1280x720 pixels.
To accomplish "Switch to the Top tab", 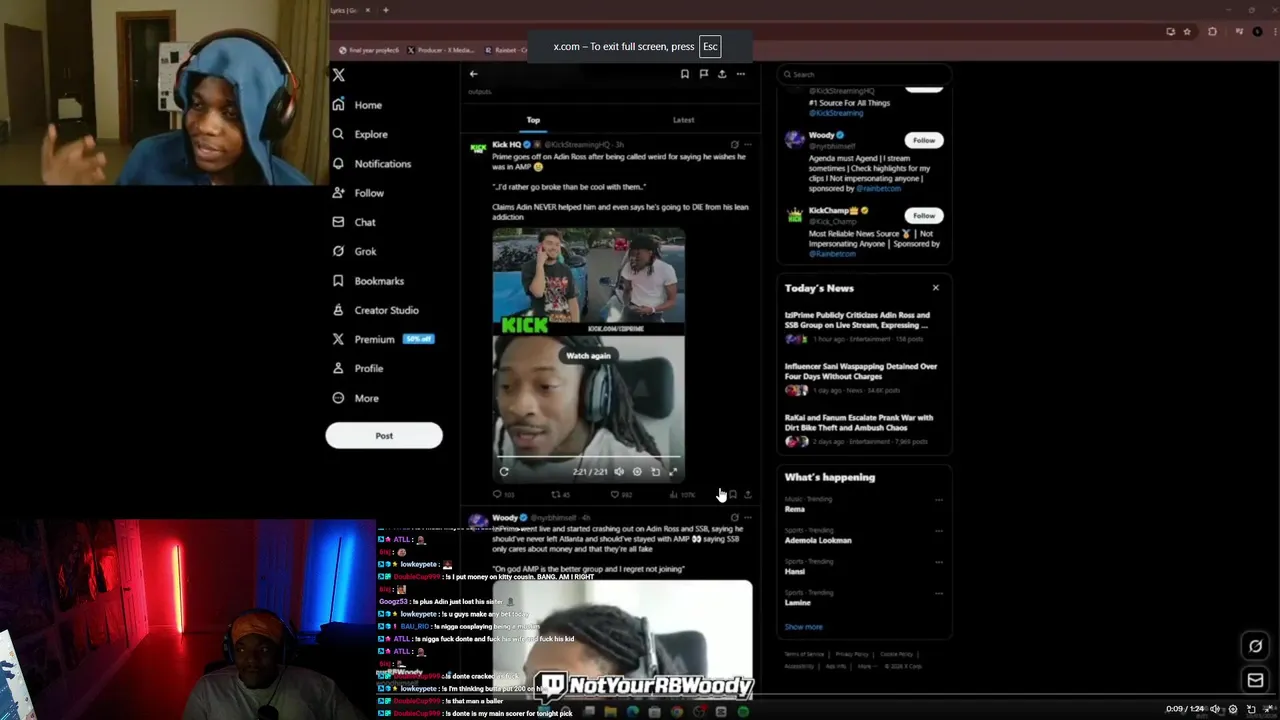I will pyautogui.click(x=534, y=120).
